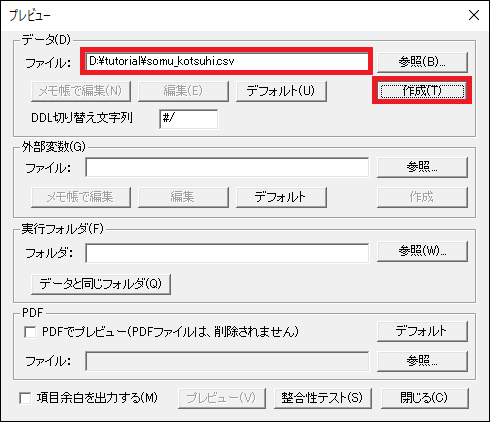Click the DDL切り替え文字列 input field
490x422 pixels.
point(189,119)
